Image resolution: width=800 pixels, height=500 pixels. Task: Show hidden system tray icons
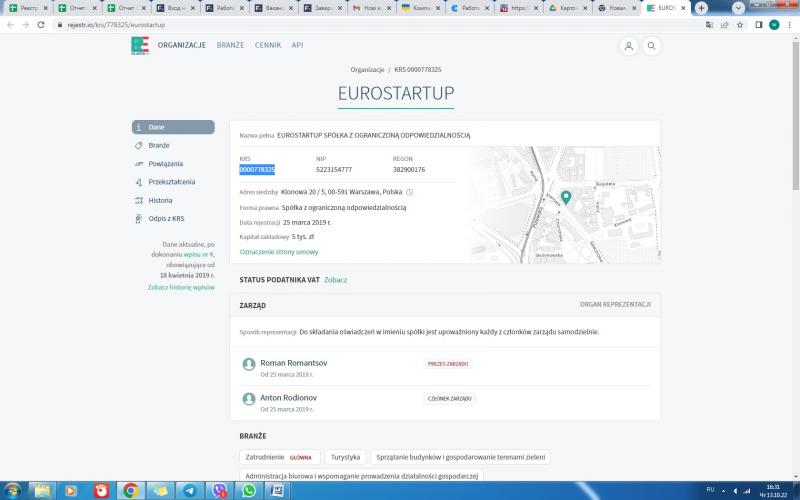(723, 491)
